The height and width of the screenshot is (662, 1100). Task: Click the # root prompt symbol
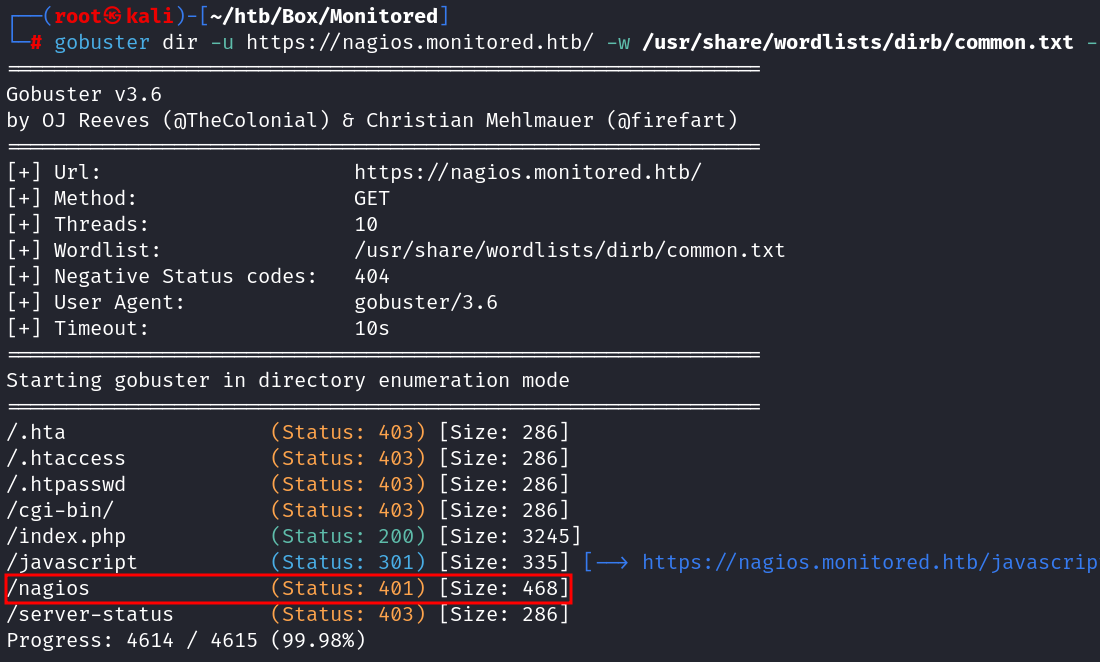coord(36,43)
